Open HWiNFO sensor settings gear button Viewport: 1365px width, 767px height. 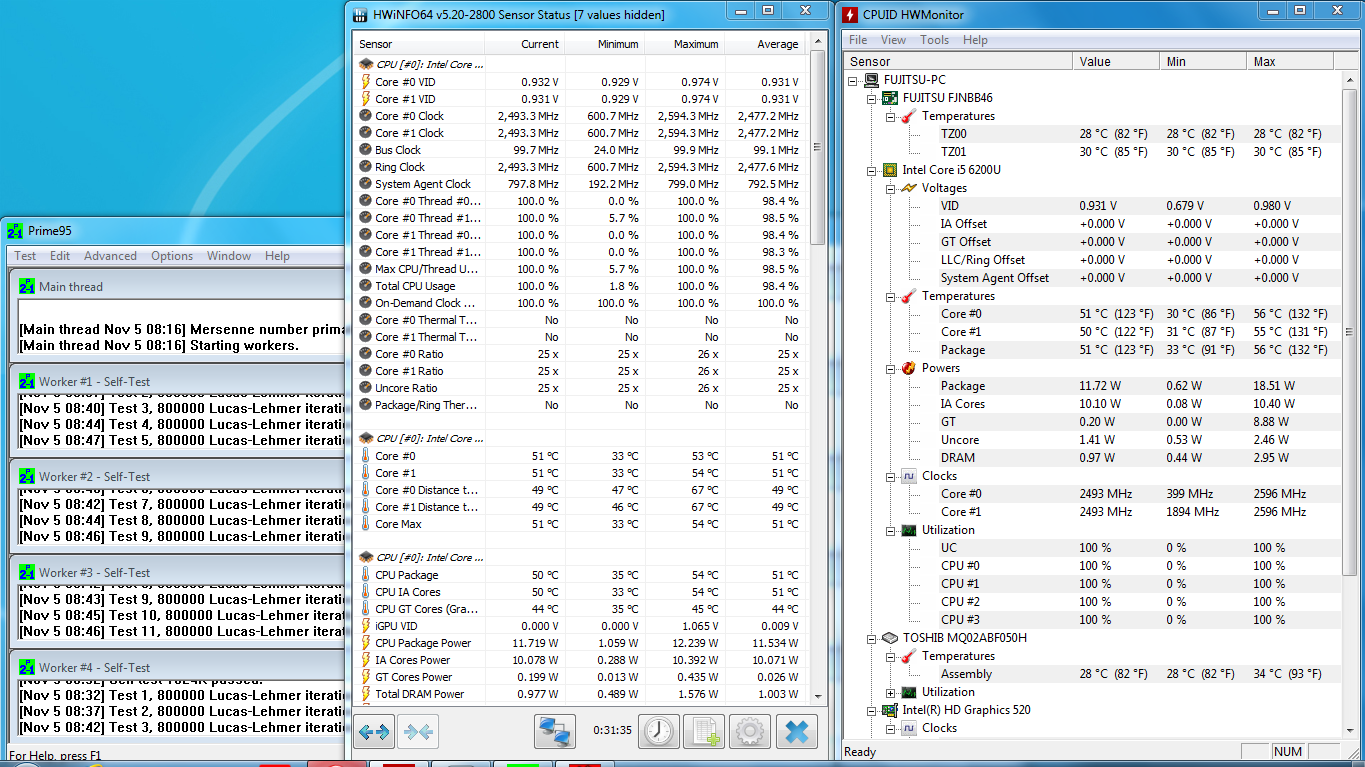(x=750, y=732)
